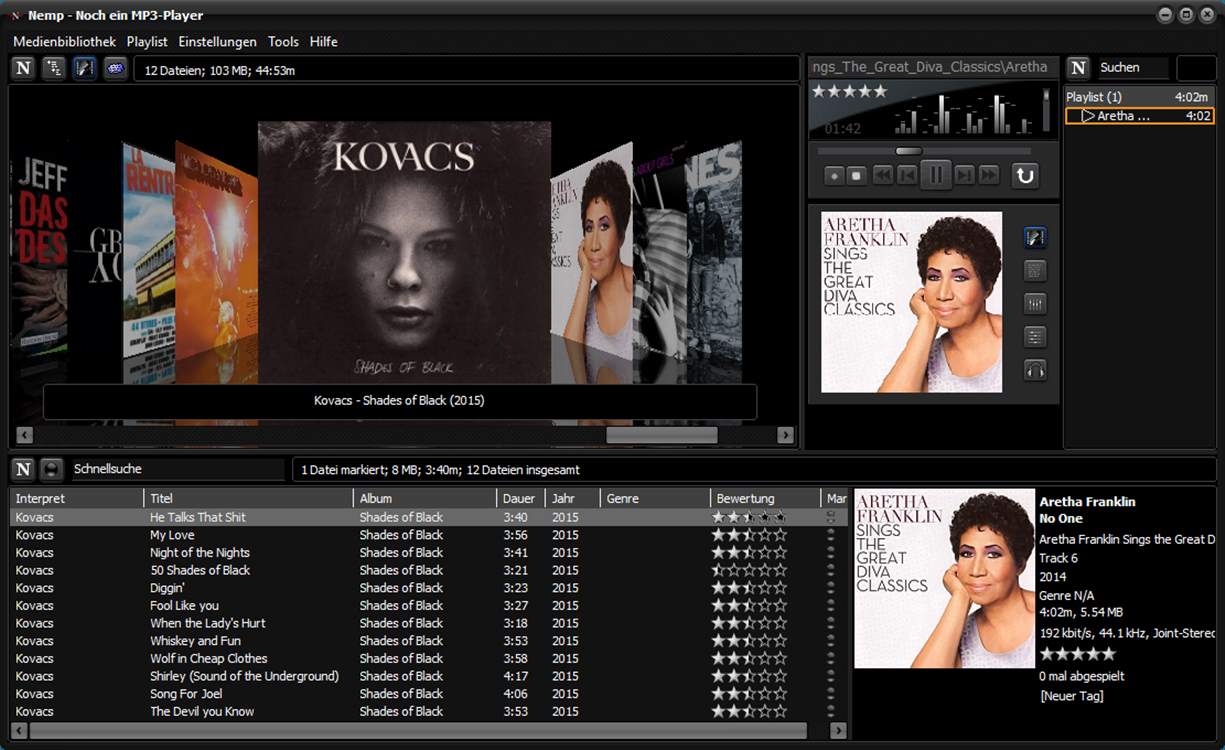Sort list by Bewertung column header
Screen dimensions: 1225x750
point(766,498)
